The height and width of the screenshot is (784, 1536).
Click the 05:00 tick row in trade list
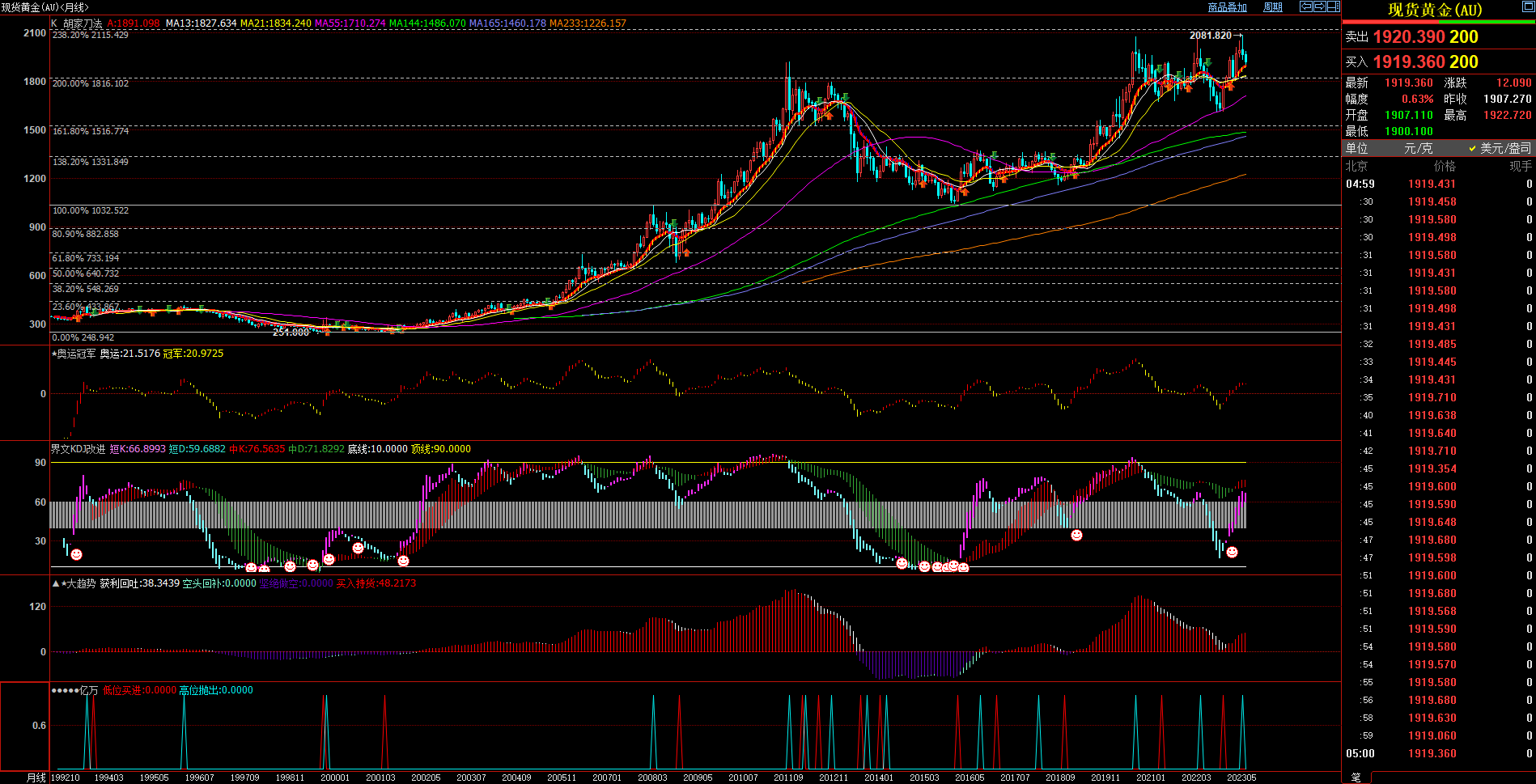(1438, 753)
